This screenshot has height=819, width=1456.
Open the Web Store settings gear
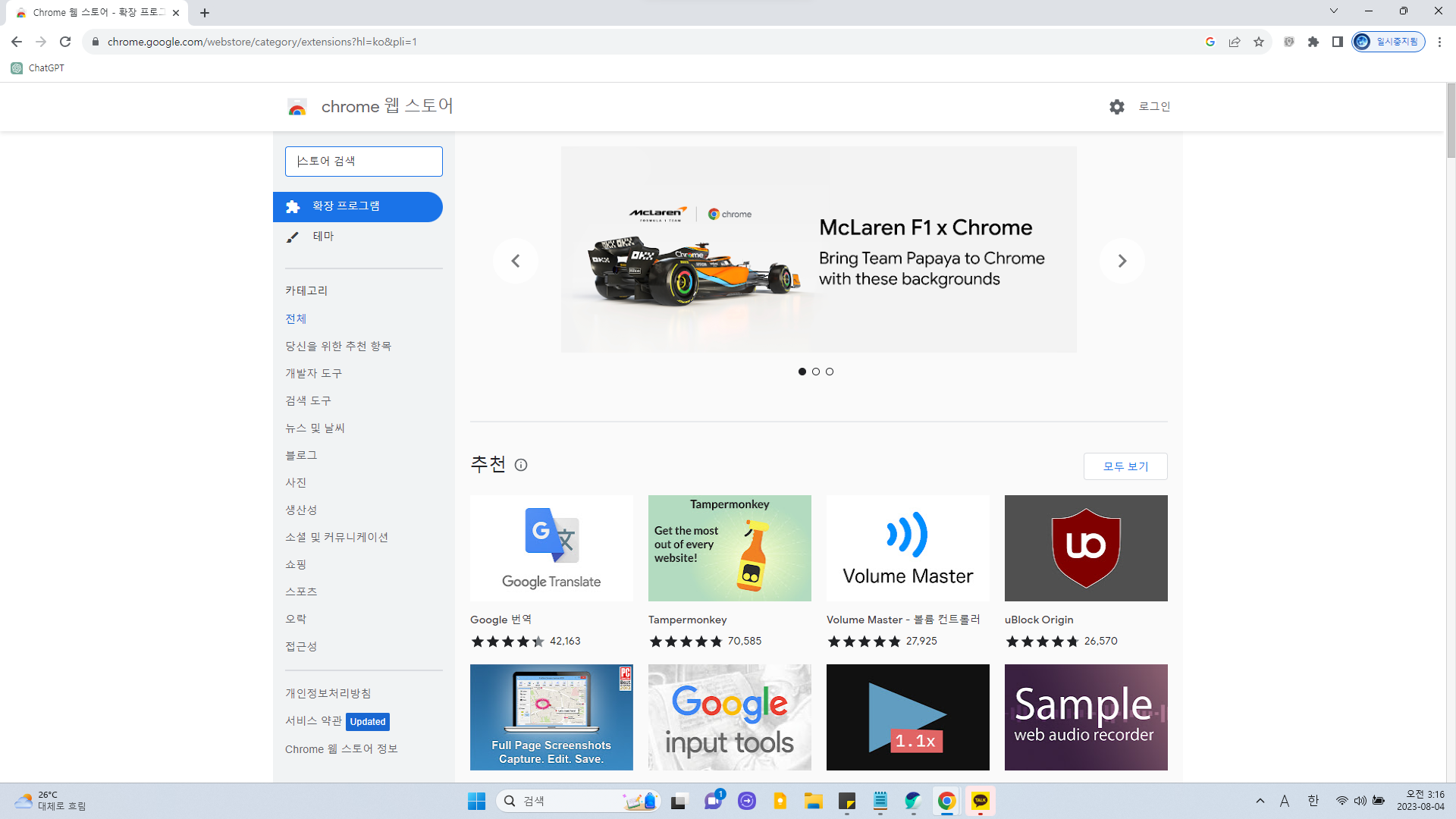tap(1116, 107)
